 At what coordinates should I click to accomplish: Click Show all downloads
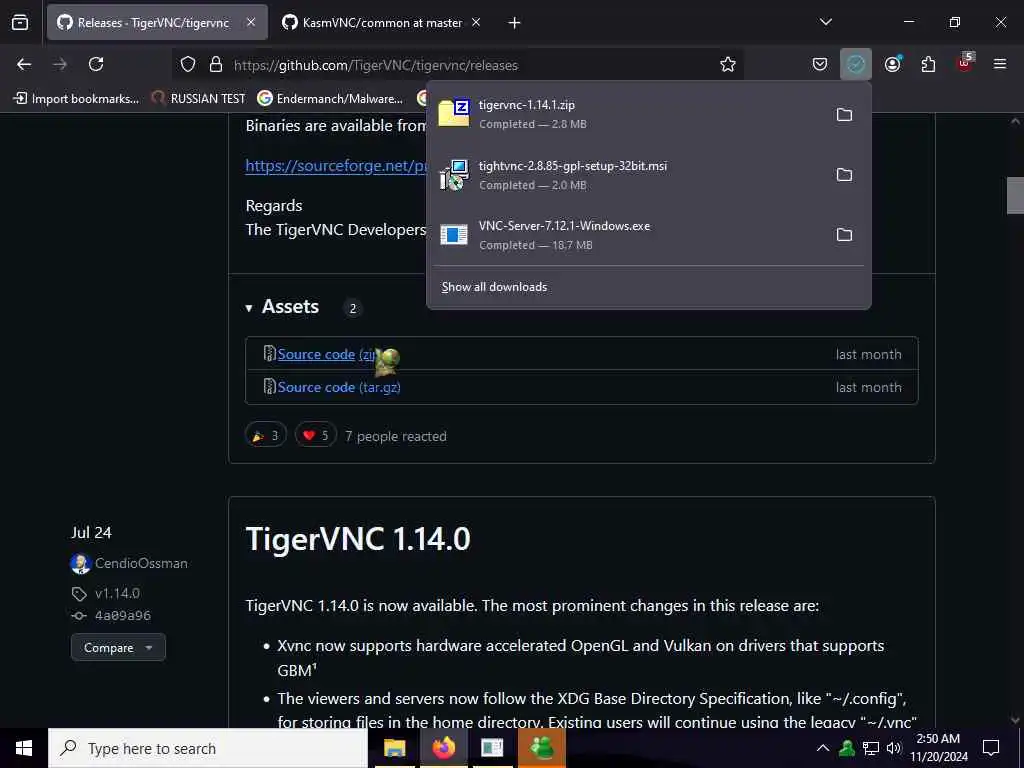494,287
